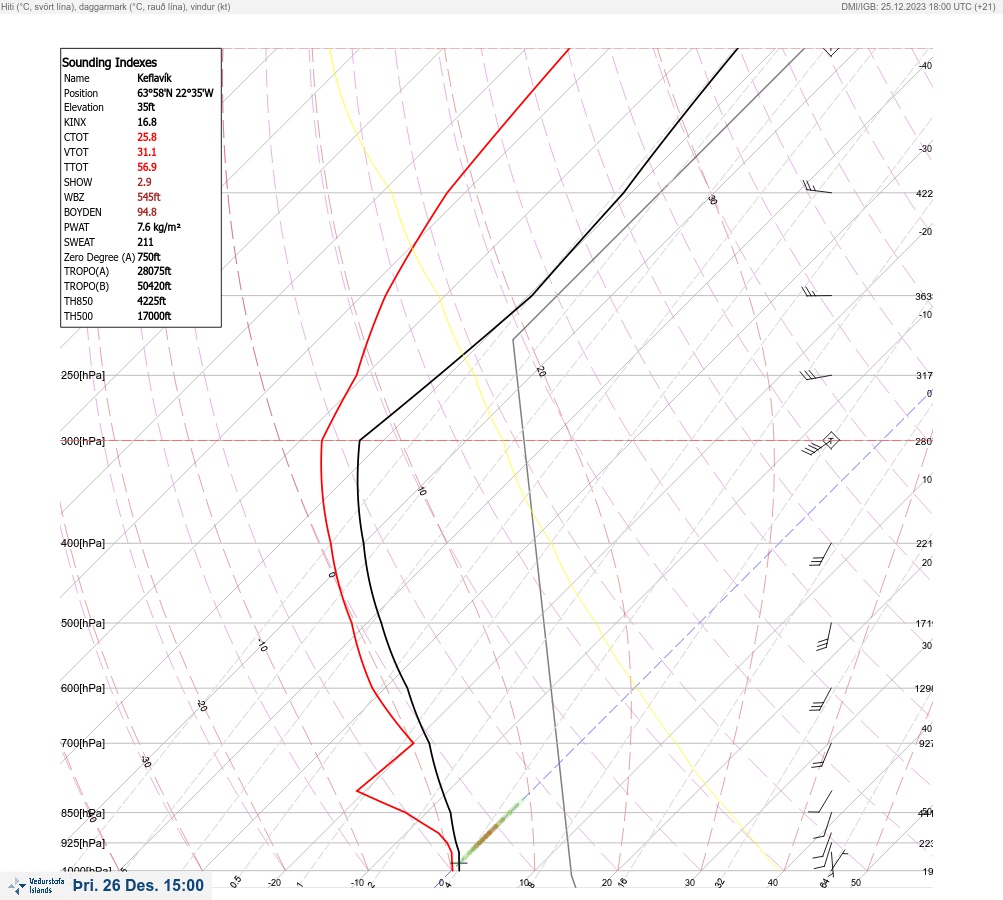The width and height of the screenshot is (1003, 900).
Task: Click the Vedurstofa Islands logo
Action: (x=36, y=886)
